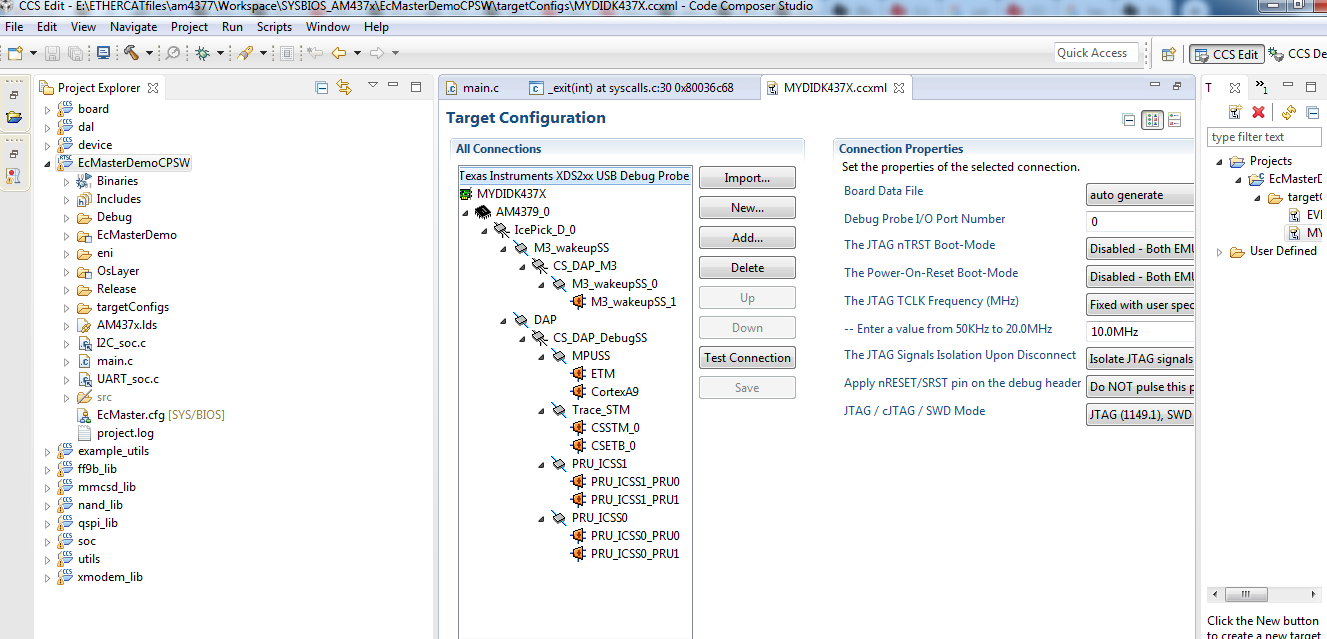Click the build hammer icon in toolbar
The image size is (1327, 639).
pyautogui.click(x=131, y=53)
